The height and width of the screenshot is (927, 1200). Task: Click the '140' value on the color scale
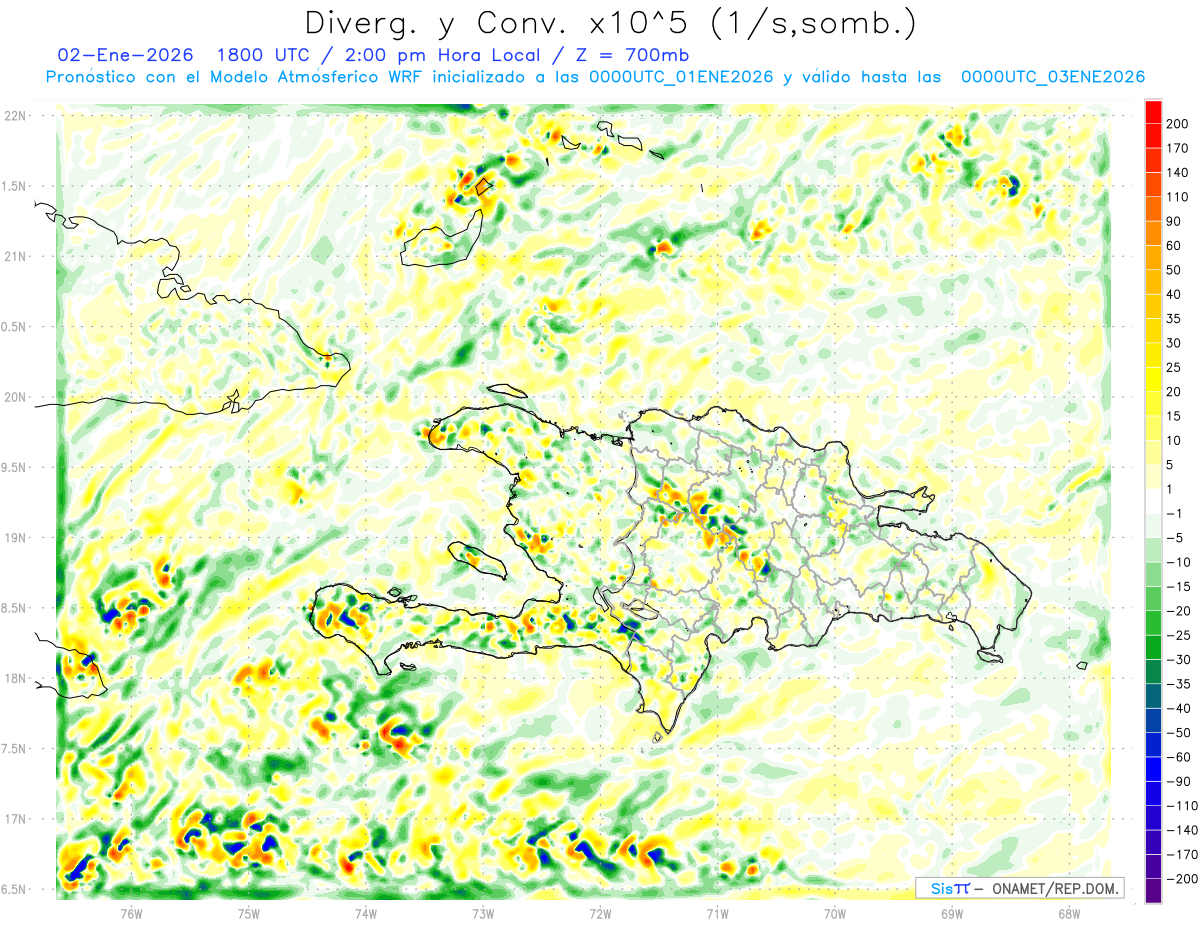[1179, 172]
